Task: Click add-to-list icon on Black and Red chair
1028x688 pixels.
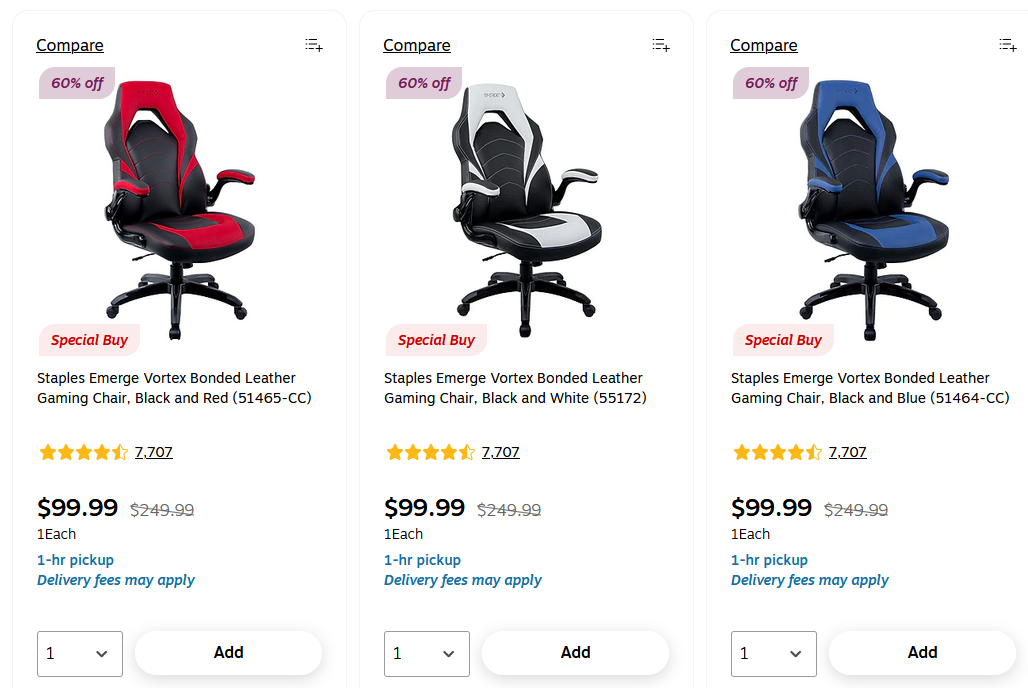Action: [x=314, y=45]
